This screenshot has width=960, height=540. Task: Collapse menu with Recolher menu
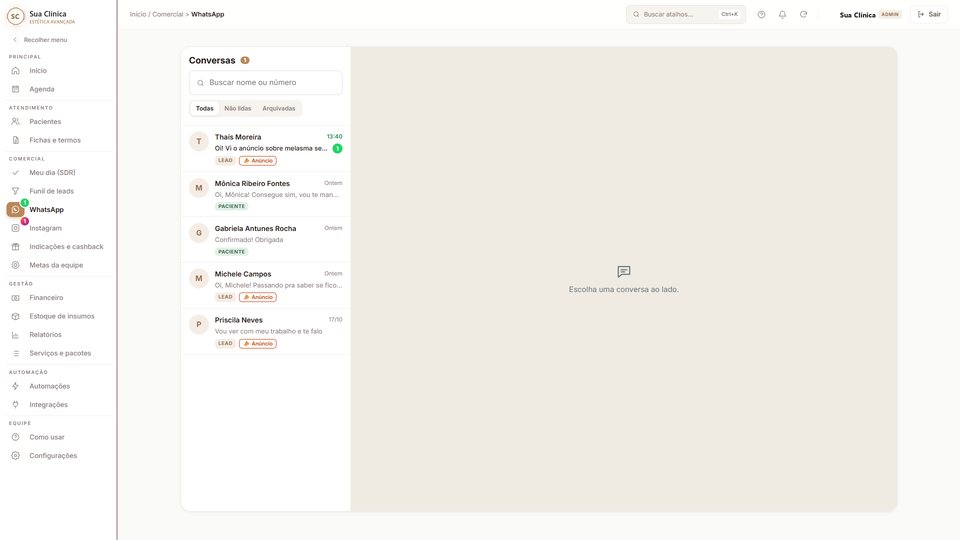click(40, 40)
